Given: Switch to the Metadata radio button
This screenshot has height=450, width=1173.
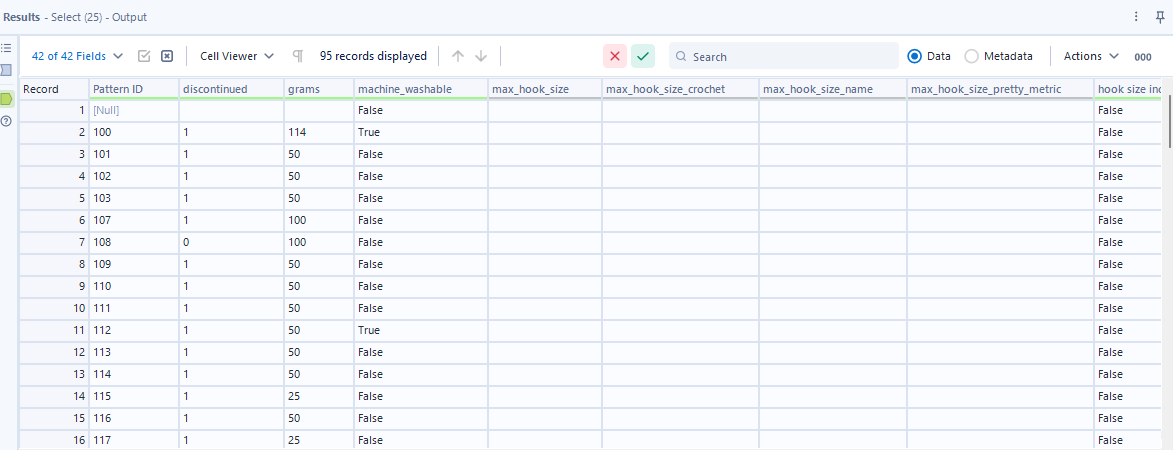Looking at the screenshot, I should point(971,56).
